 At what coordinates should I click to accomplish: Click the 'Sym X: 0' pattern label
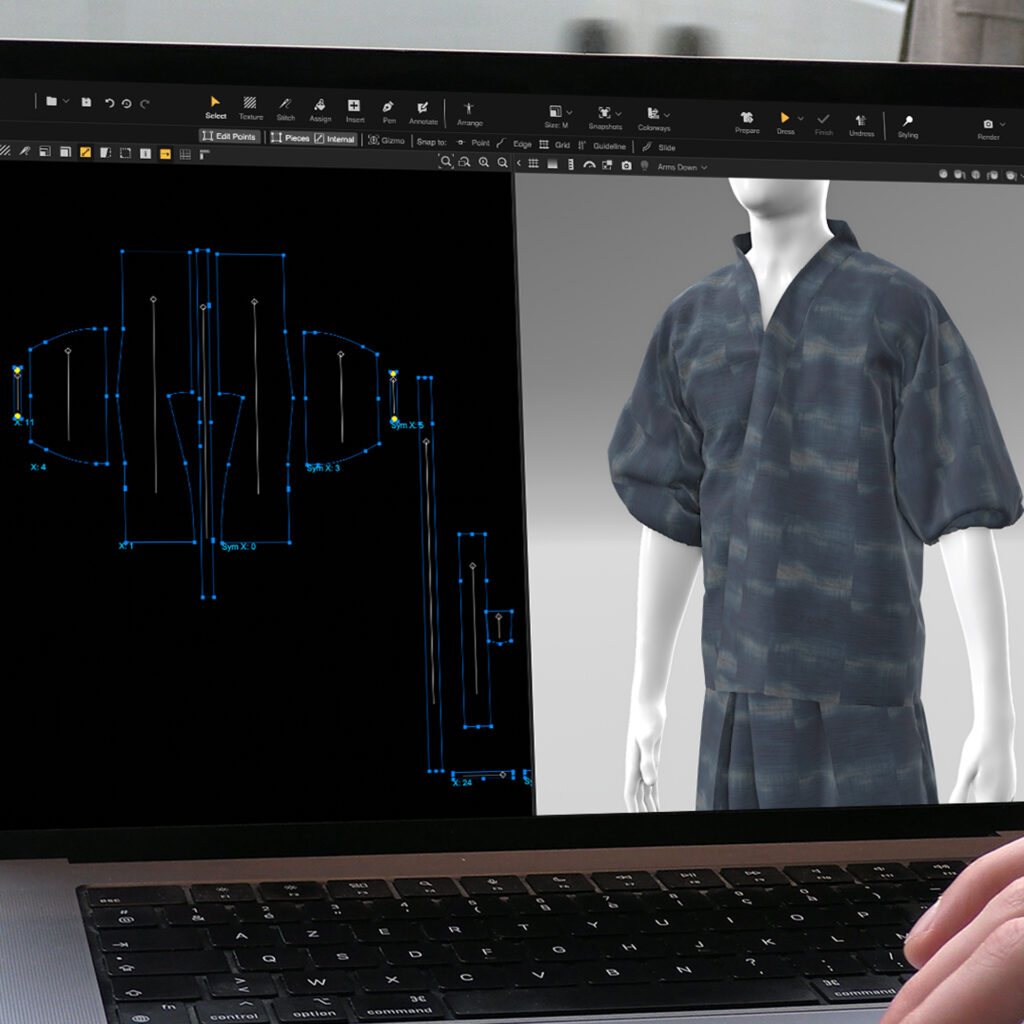click(x=238, y=547)
